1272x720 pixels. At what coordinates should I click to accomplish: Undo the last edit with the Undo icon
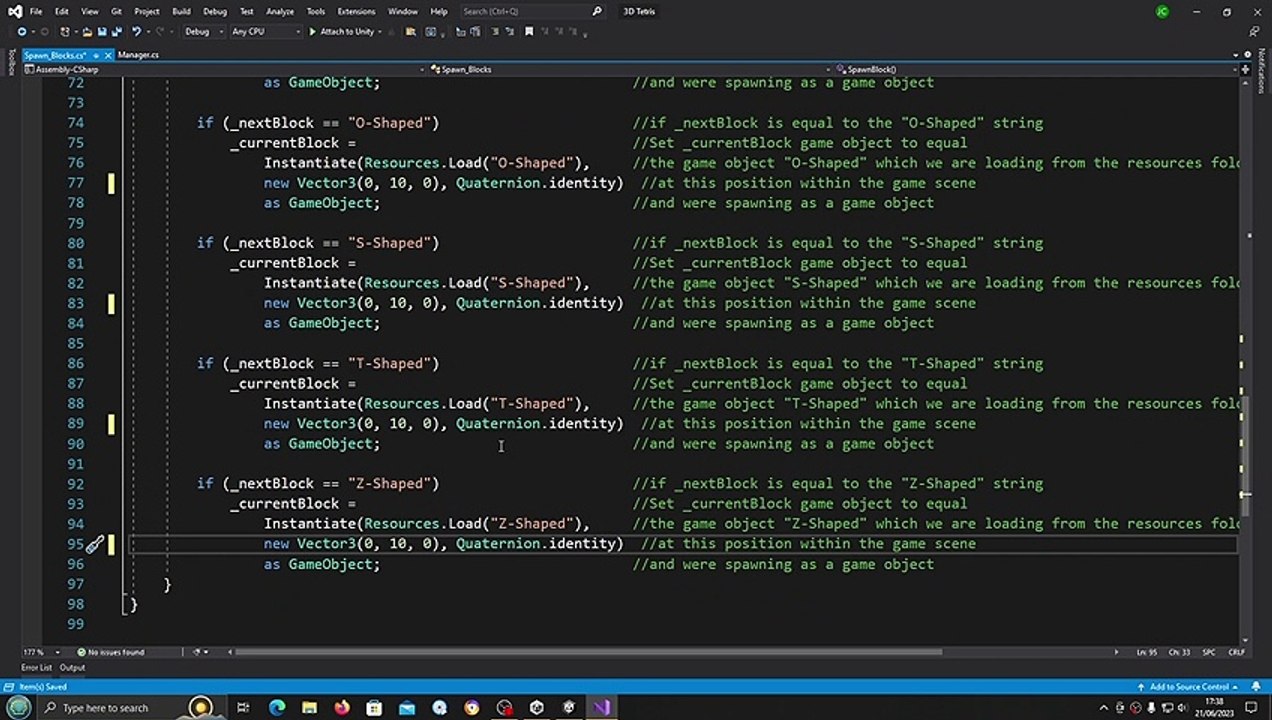point(136,32)
